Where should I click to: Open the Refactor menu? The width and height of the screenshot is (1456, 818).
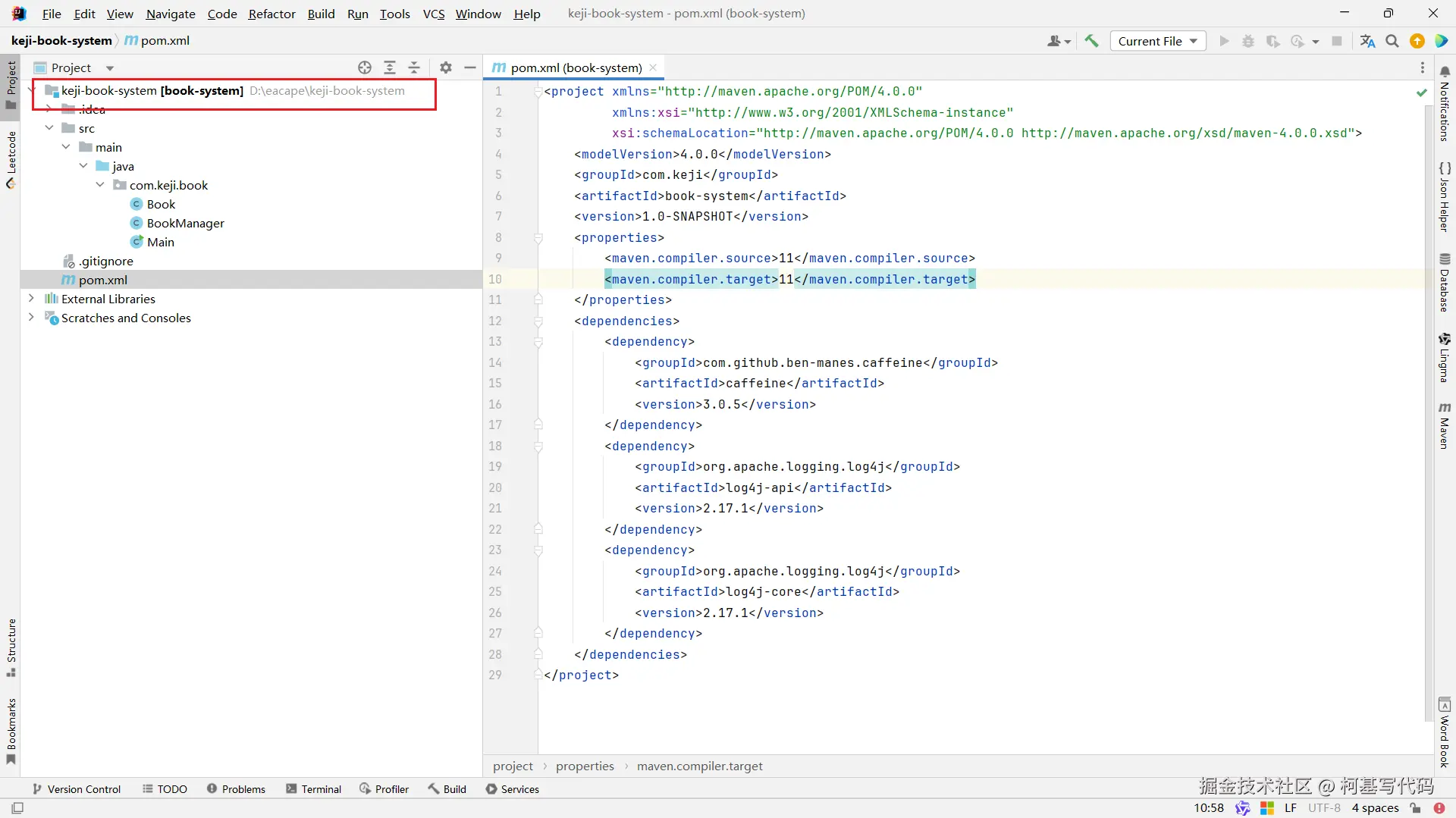point(271,14)
